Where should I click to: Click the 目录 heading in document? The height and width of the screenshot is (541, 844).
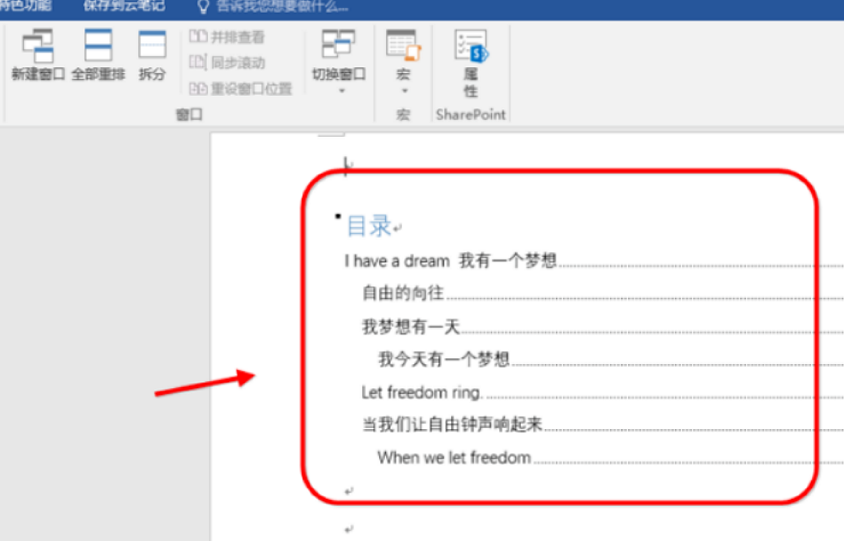coord(369,226)
